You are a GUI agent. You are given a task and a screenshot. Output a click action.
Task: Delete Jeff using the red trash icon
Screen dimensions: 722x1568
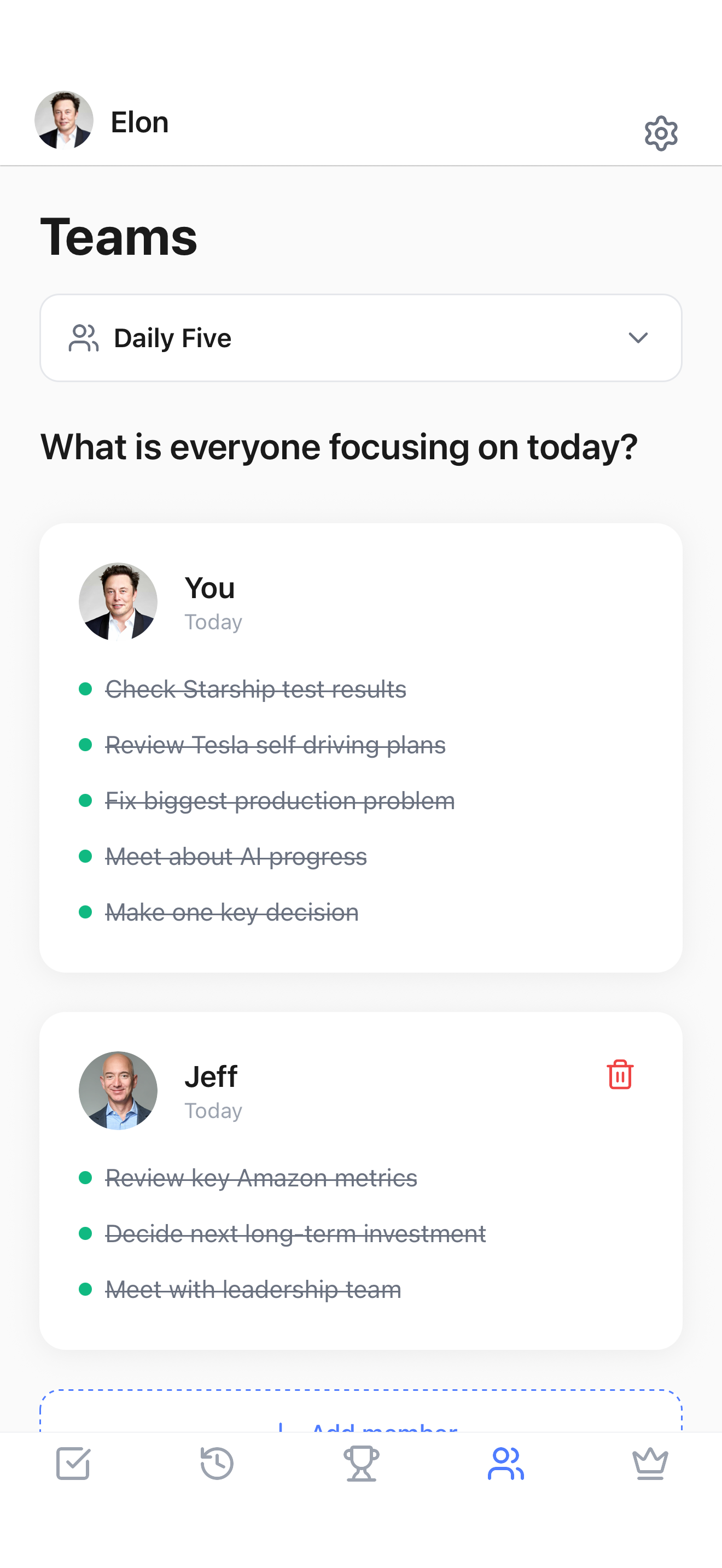620,1074
